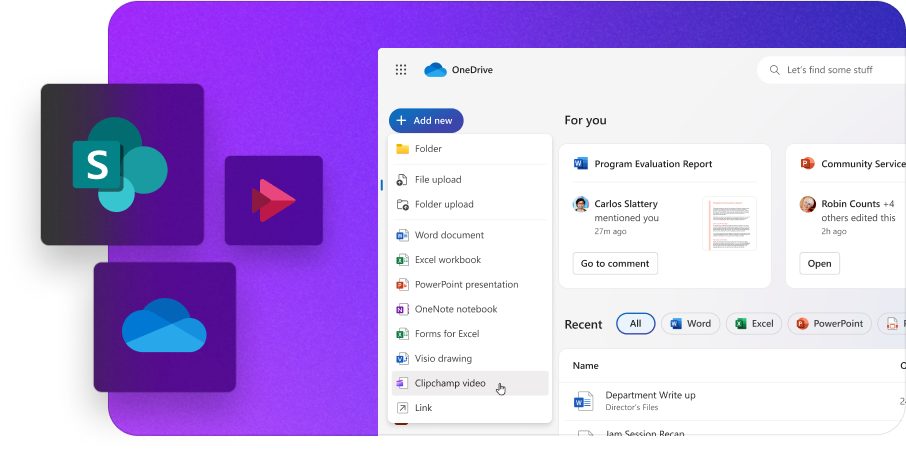Viewport: 906px width, 453px height.
Task: Create a new OneNote notebook
Action: [x=470, y=309]
